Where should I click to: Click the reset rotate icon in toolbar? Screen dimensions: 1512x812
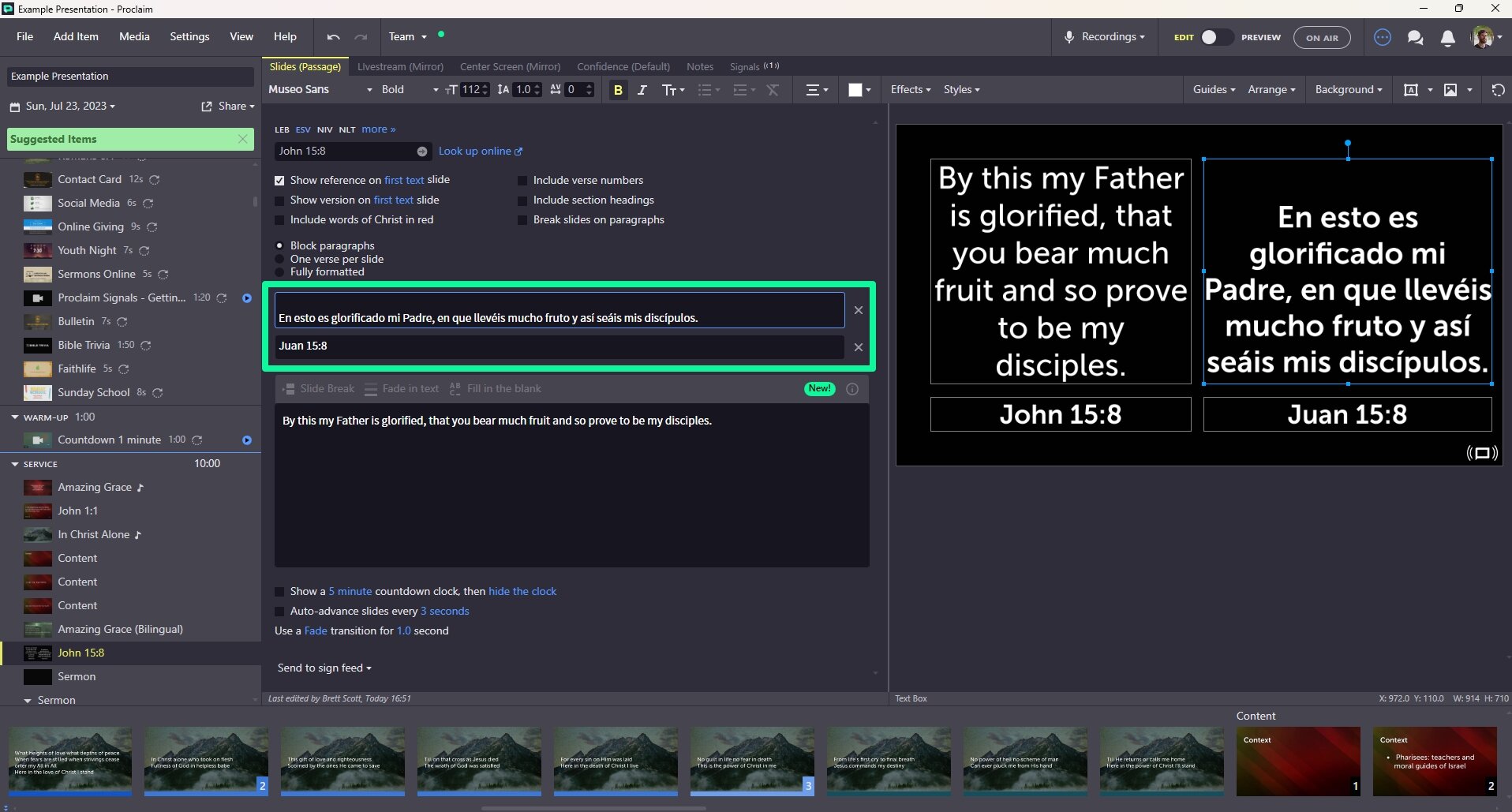[x=1498, y=90]
